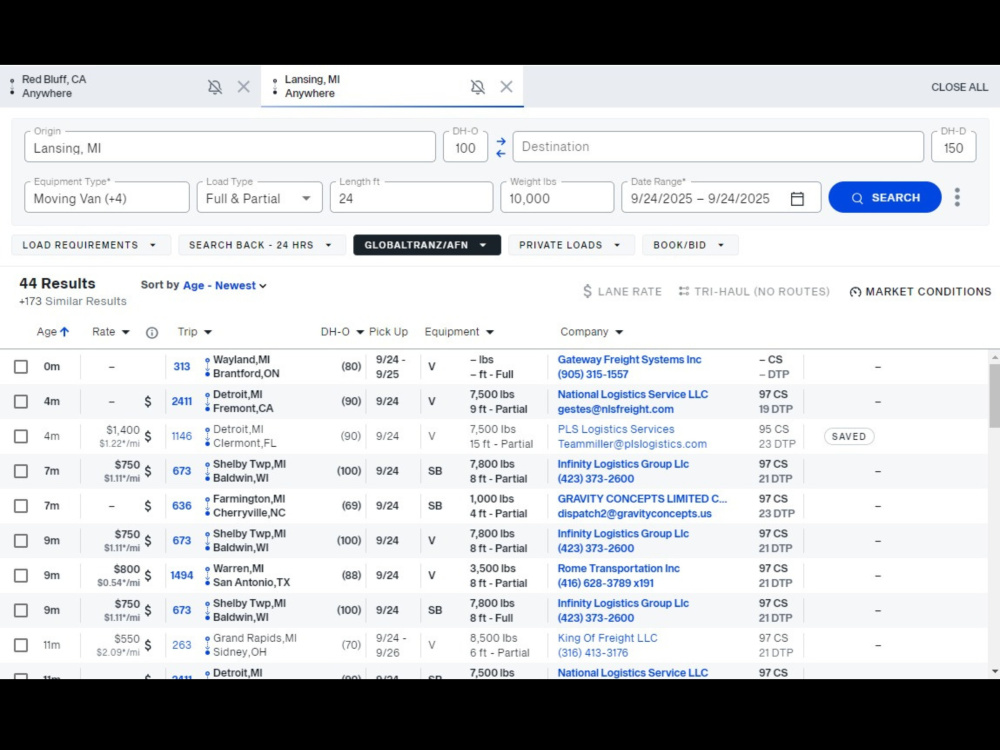This screenshot has height=750, width=1000.
Task: Click Close All tabs
Action: click(959, 87)
